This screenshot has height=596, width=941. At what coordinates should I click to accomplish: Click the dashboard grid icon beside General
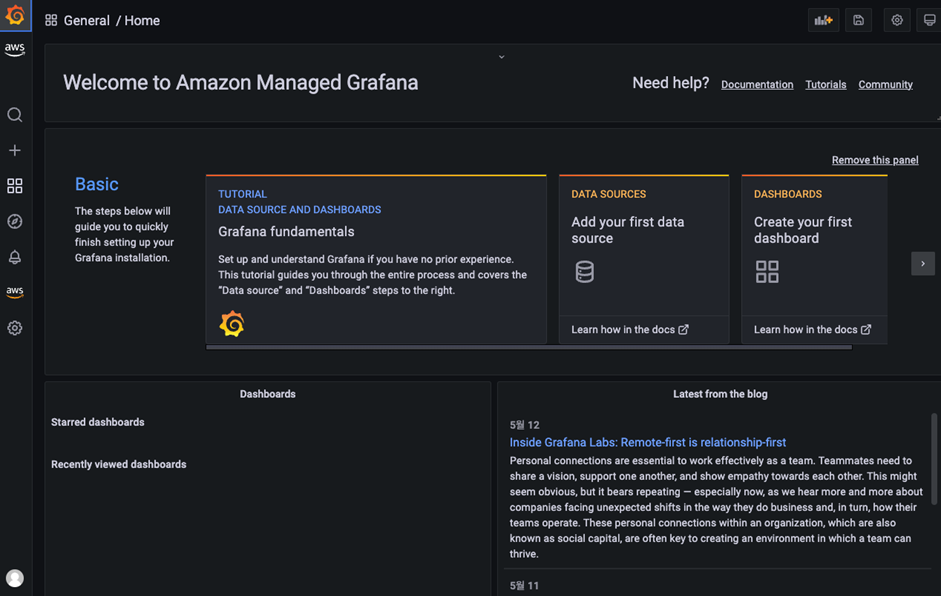point(51,20)
